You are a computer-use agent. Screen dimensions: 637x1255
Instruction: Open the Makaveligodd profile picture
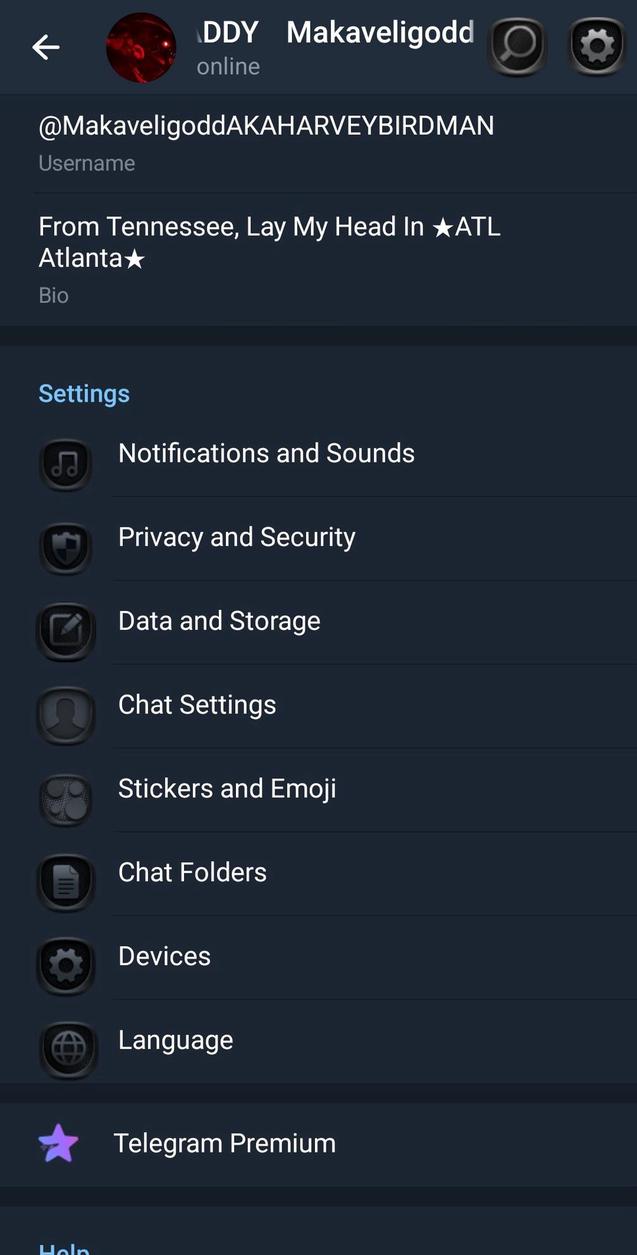140,47
